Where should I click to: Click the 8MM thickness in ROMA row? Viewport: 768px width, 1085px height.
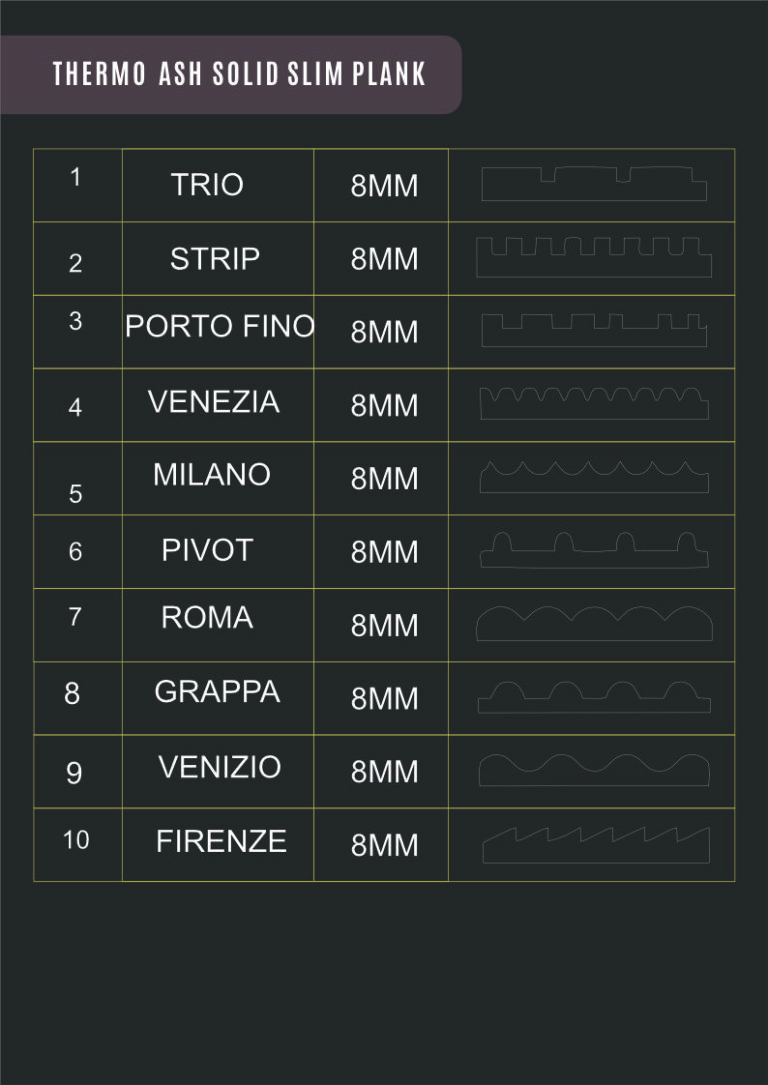[x=384, y=626]
